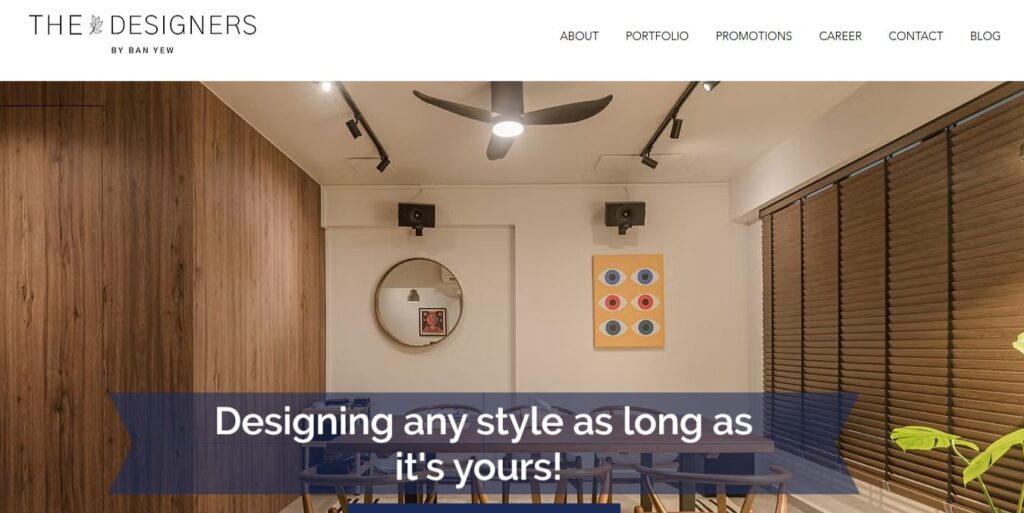1024x513 pixels.
Task: Click the dark blue button below the headline
Action: pos(484,508)
